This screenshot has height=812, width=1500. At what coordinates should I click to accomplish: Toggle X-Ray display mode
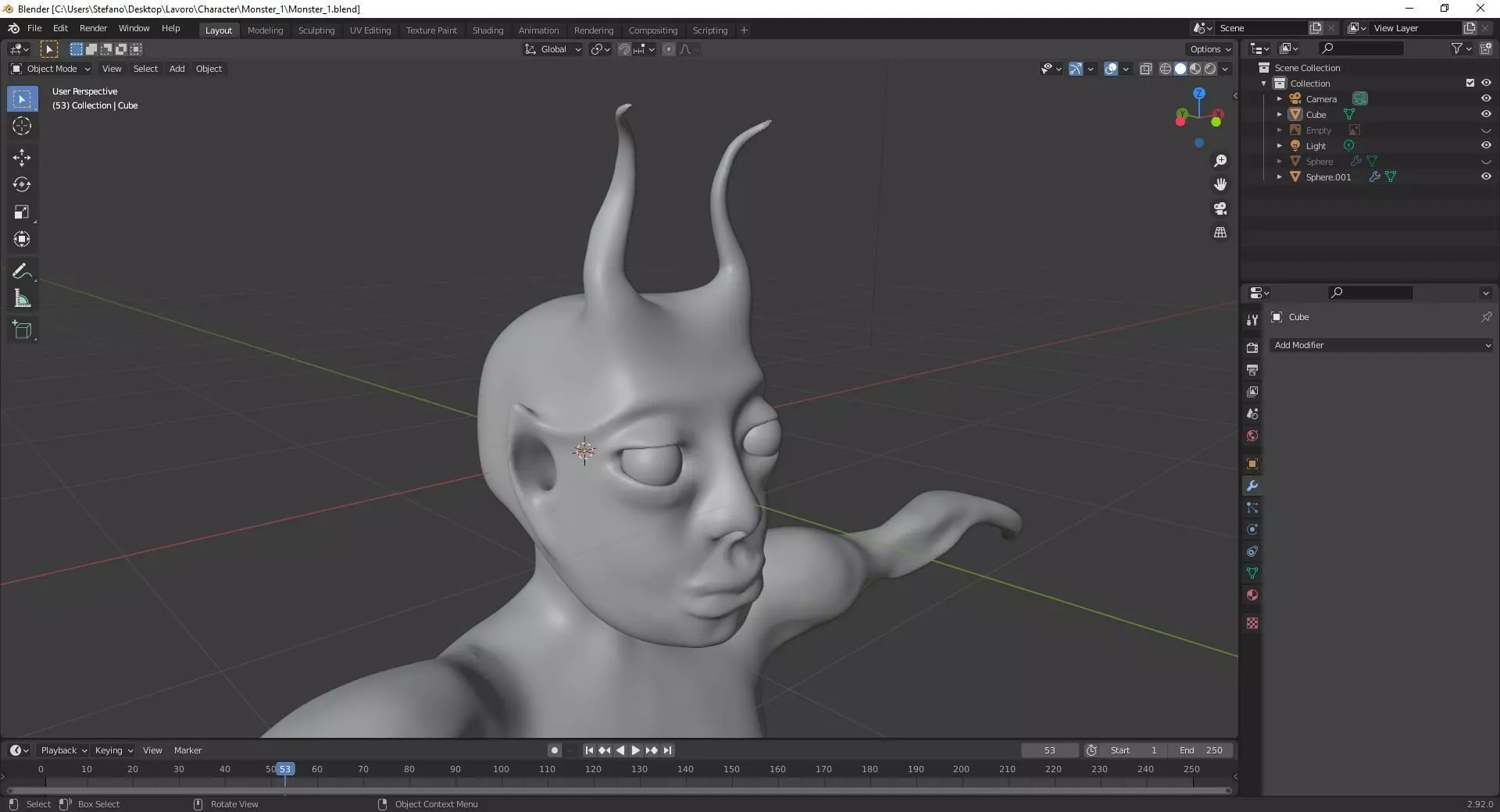(x=1146, y=69)
